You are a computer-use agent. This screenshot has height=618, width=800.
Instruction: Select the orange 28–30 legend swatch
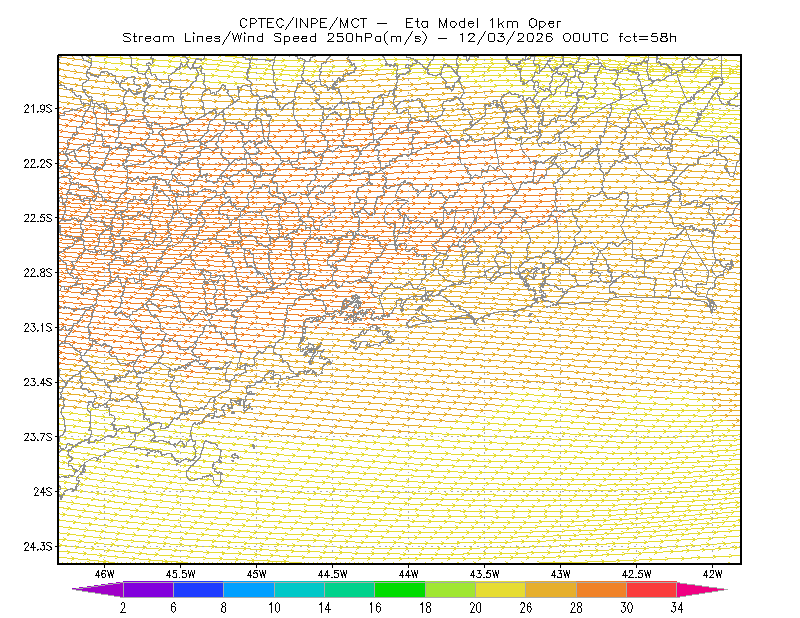602,589
